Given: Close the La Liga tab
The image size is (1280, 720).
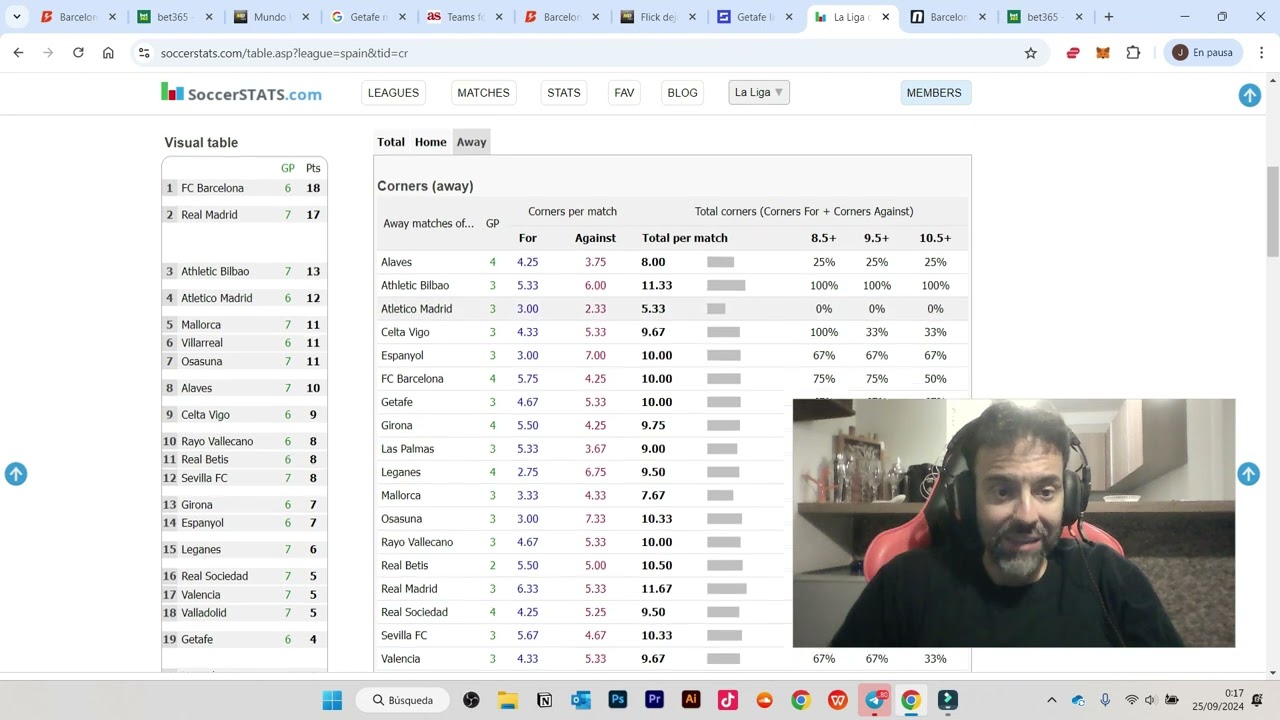Looking at the screenshot, I should 885,17.
